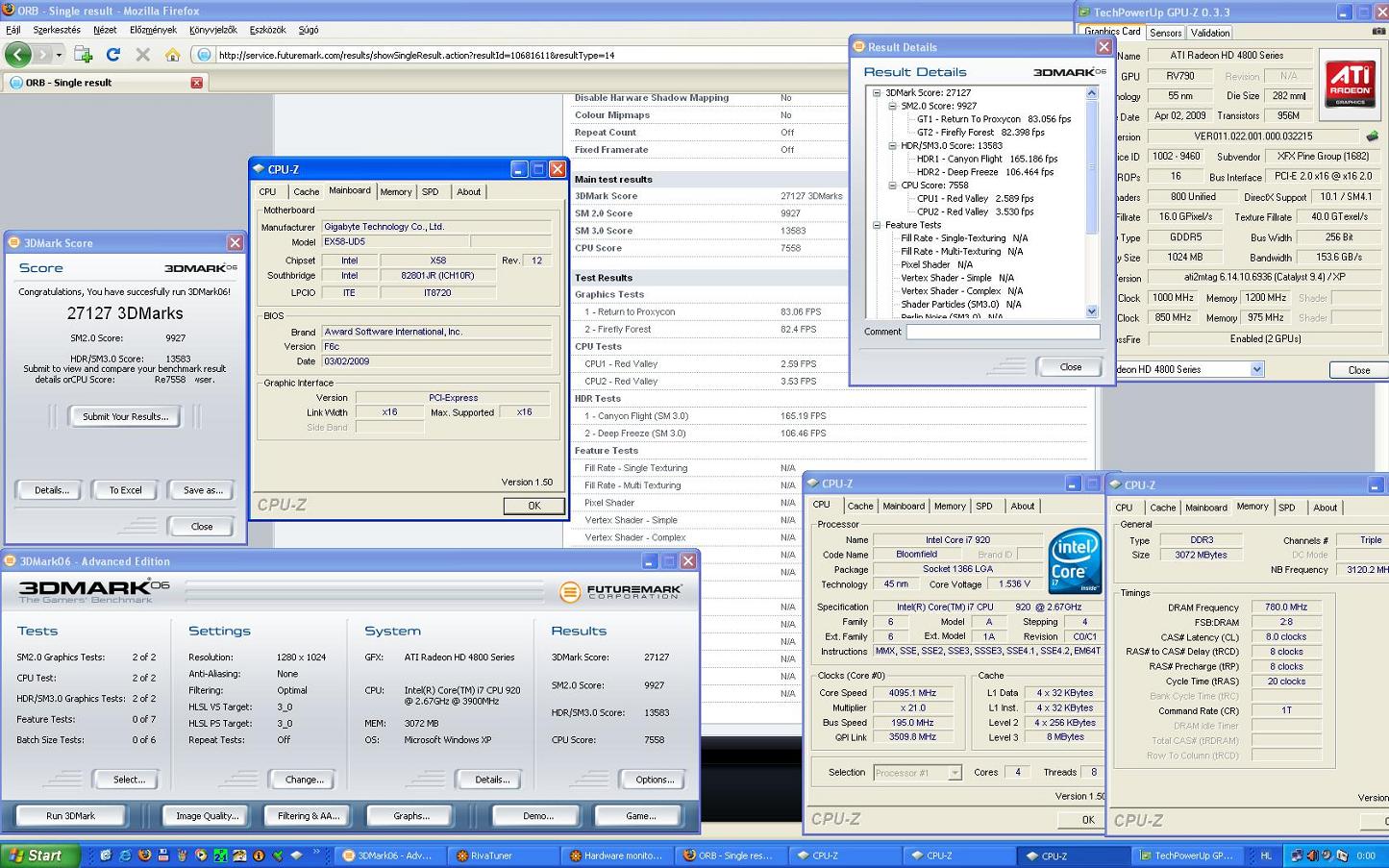
Task: Open the Könyvjelzők menu
Action: pos(213,30)
